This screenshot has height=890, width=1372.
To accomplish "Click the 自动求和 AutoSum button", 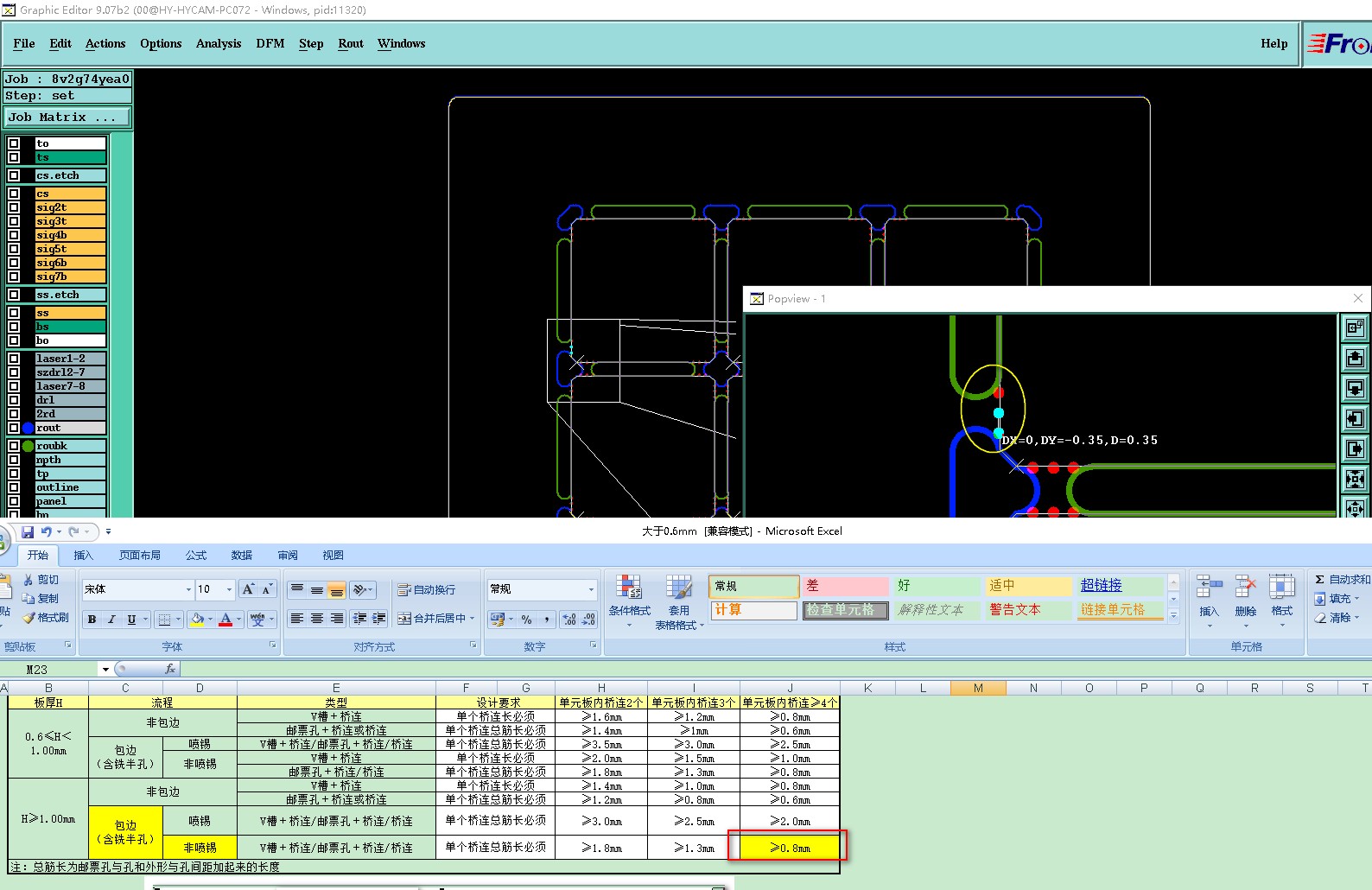I will click(1342, 579).
